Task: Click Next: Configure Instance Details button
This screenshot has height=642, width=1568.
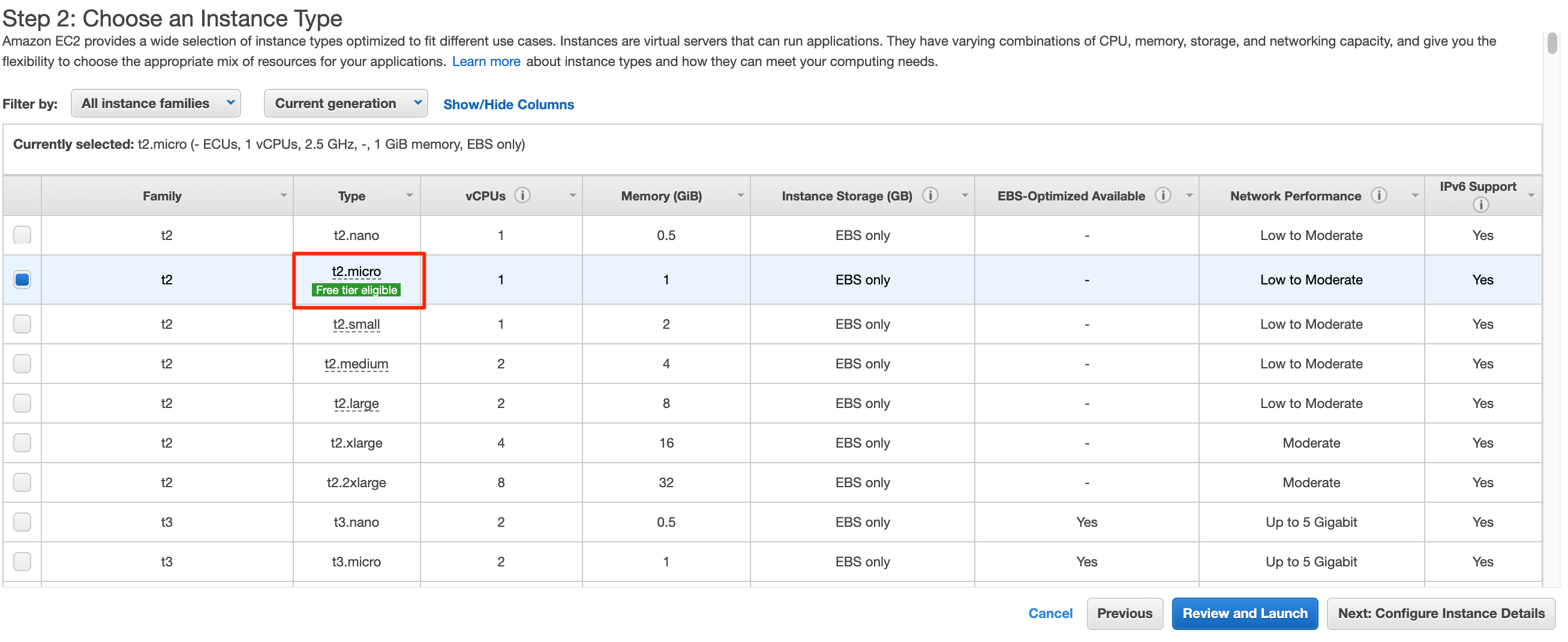Action: click(1441, 613)
